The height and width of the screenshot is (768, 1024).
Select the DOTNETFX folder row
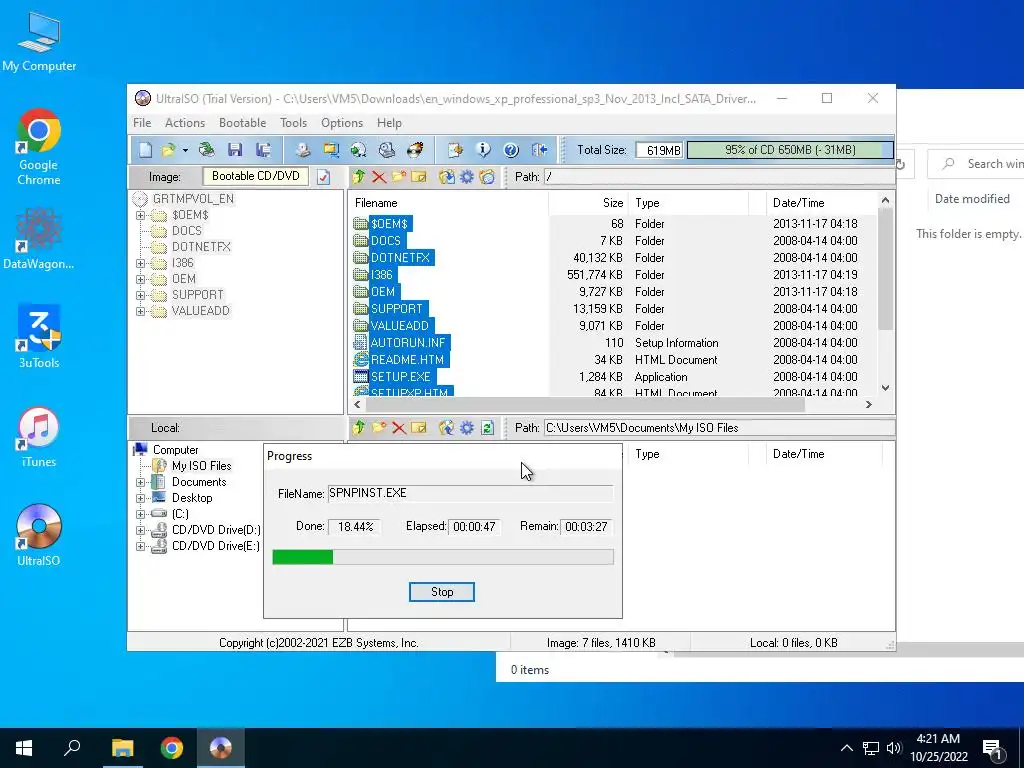pos(613,258)
